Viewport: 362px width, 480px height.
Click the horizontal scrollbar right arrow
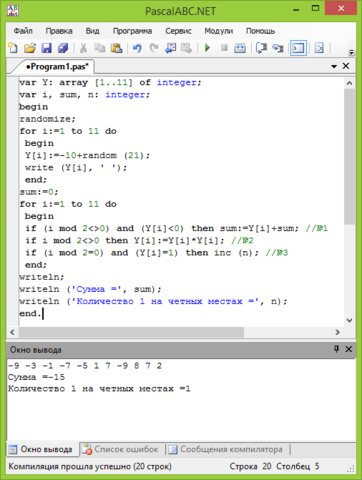(337, 332)
